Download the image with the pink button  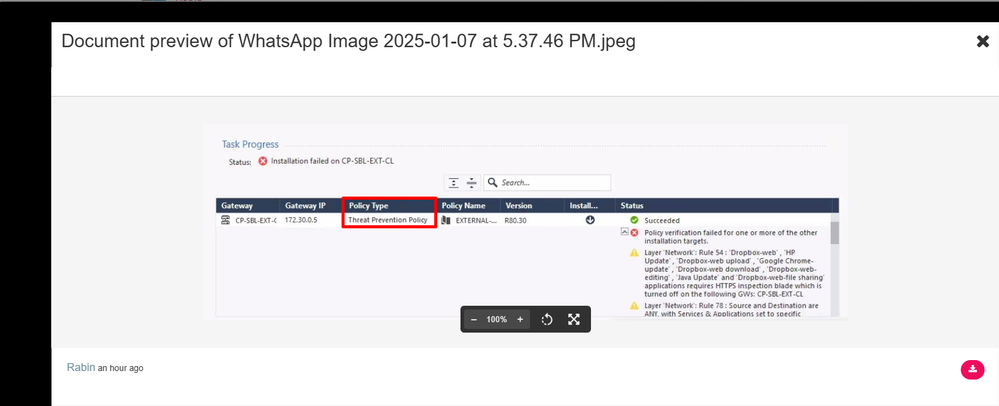tap(971, 369)
